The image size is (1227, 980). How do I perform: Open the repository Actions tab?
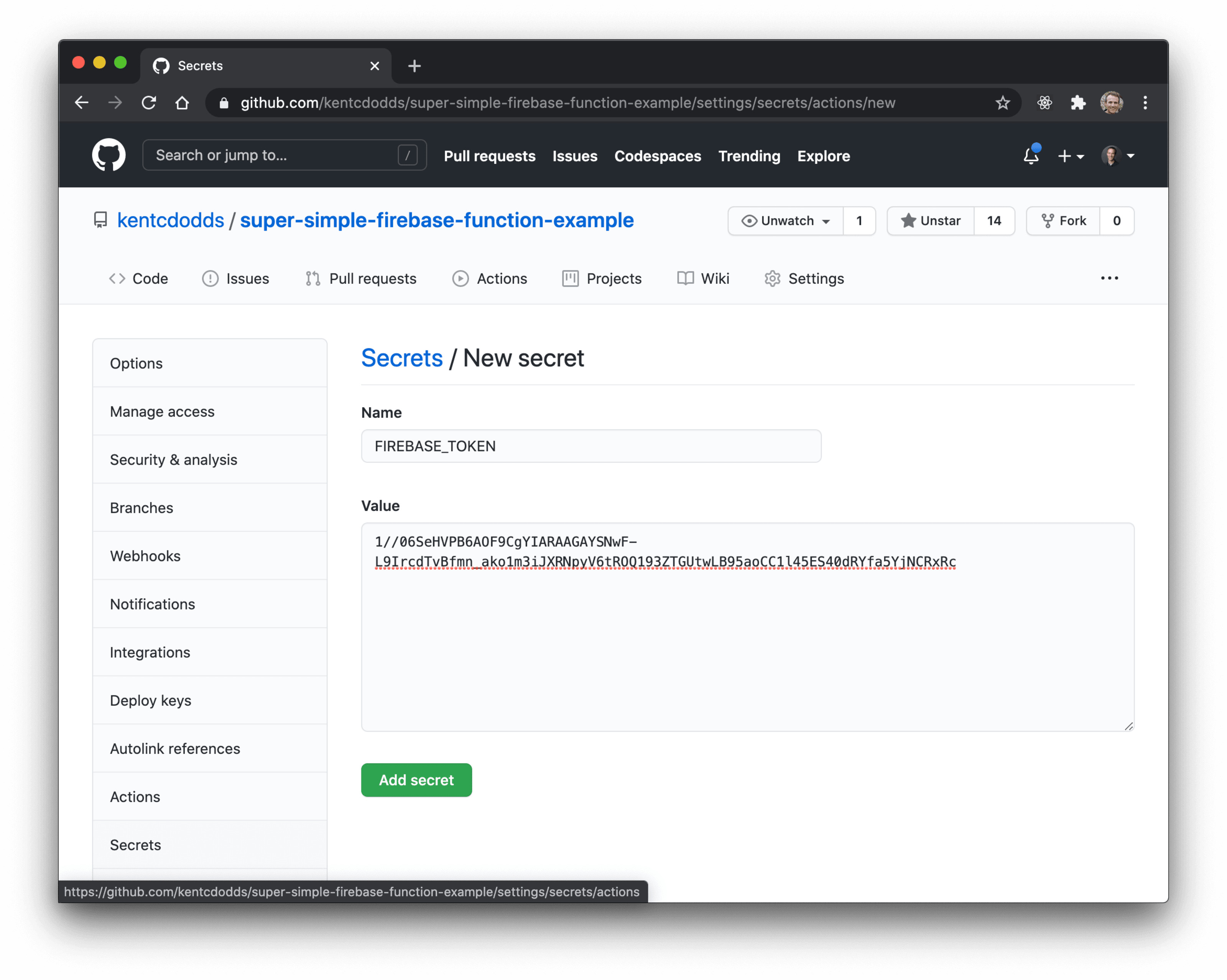(x=490, y=279)
